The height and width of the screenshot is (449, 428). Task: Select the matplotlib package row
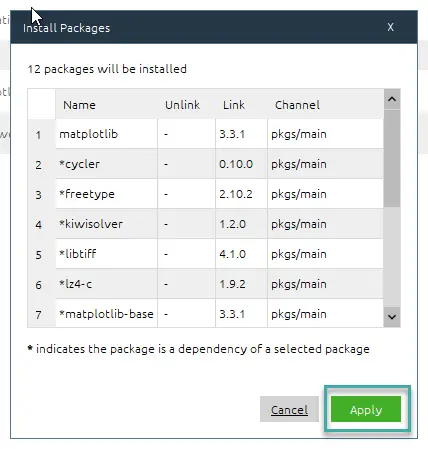[219, 134]
